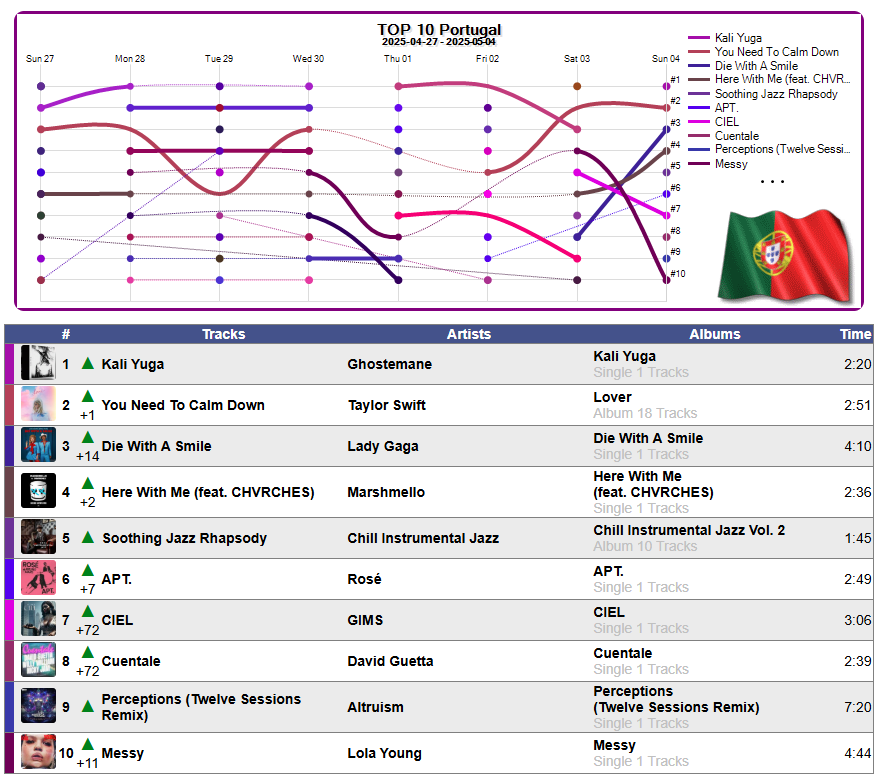Click the CIEL legend color line
This screenshot has width=877, height=778.
pyautogui.click(x=699, y=121)
